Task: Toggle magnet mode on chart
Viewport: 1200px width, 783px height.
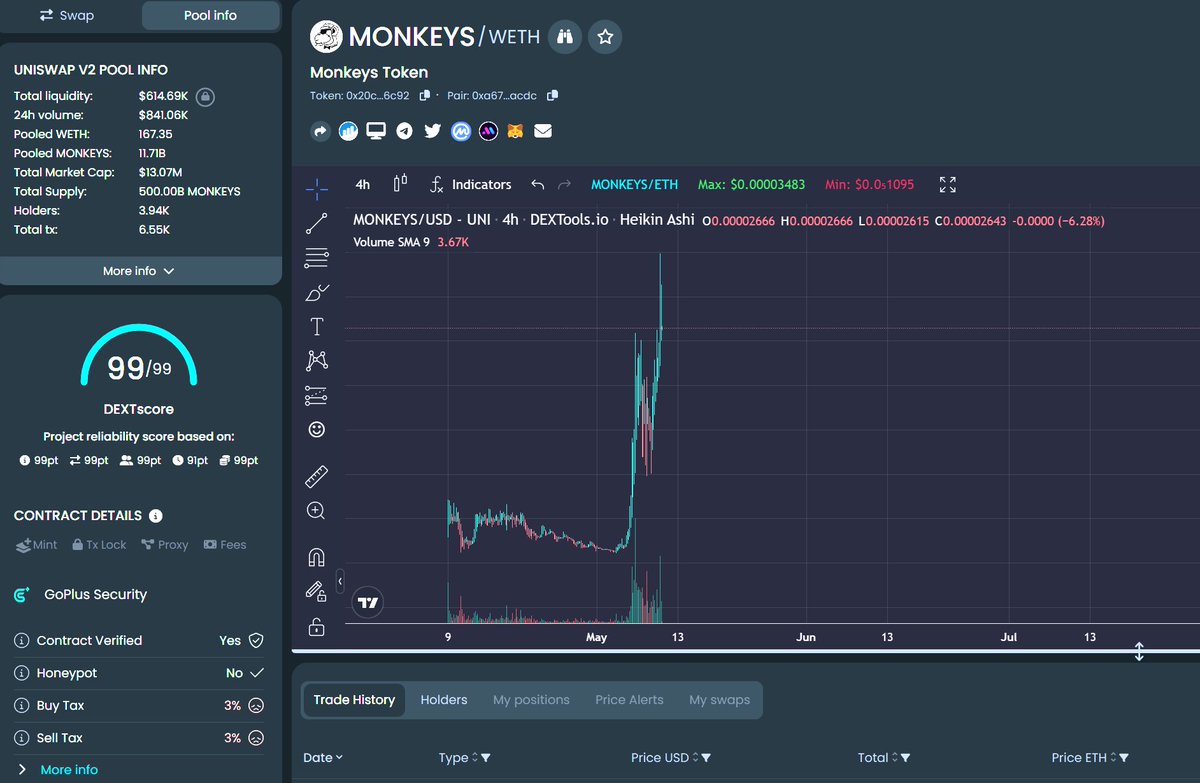Action: pos(316,557)
